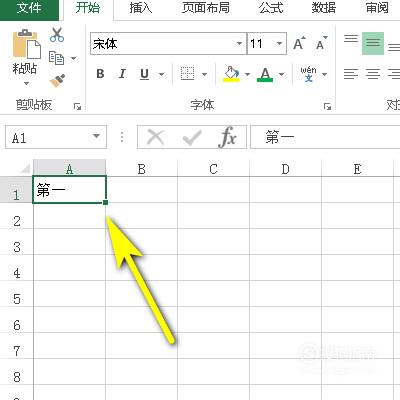Switch to 数据 Data tab
This screenshot has width=400, height=400.
323,8
